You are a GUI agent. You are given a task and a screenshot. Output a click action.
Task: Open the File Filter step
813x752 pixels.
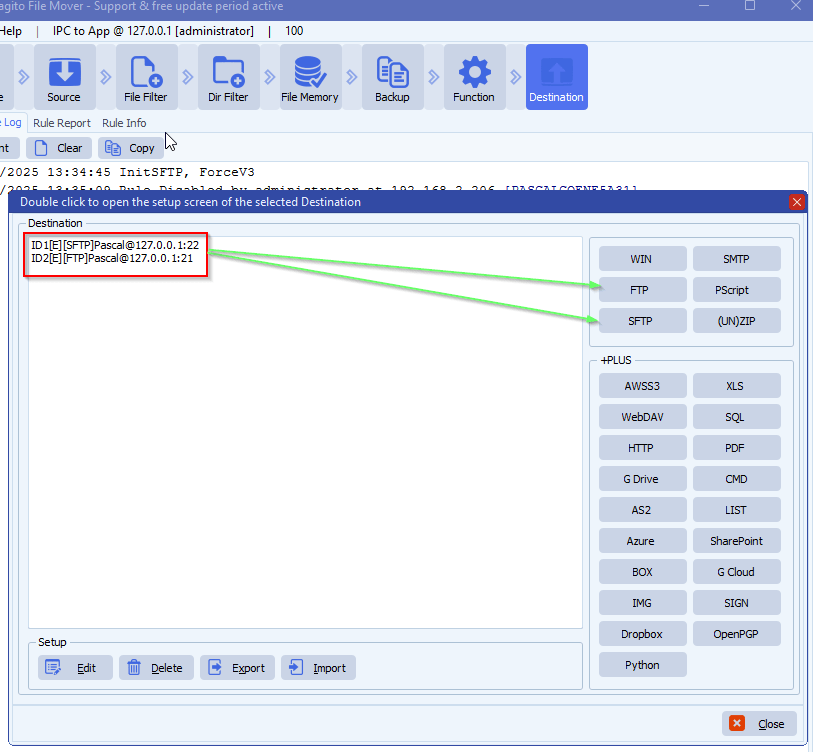(x=147, y=77)
